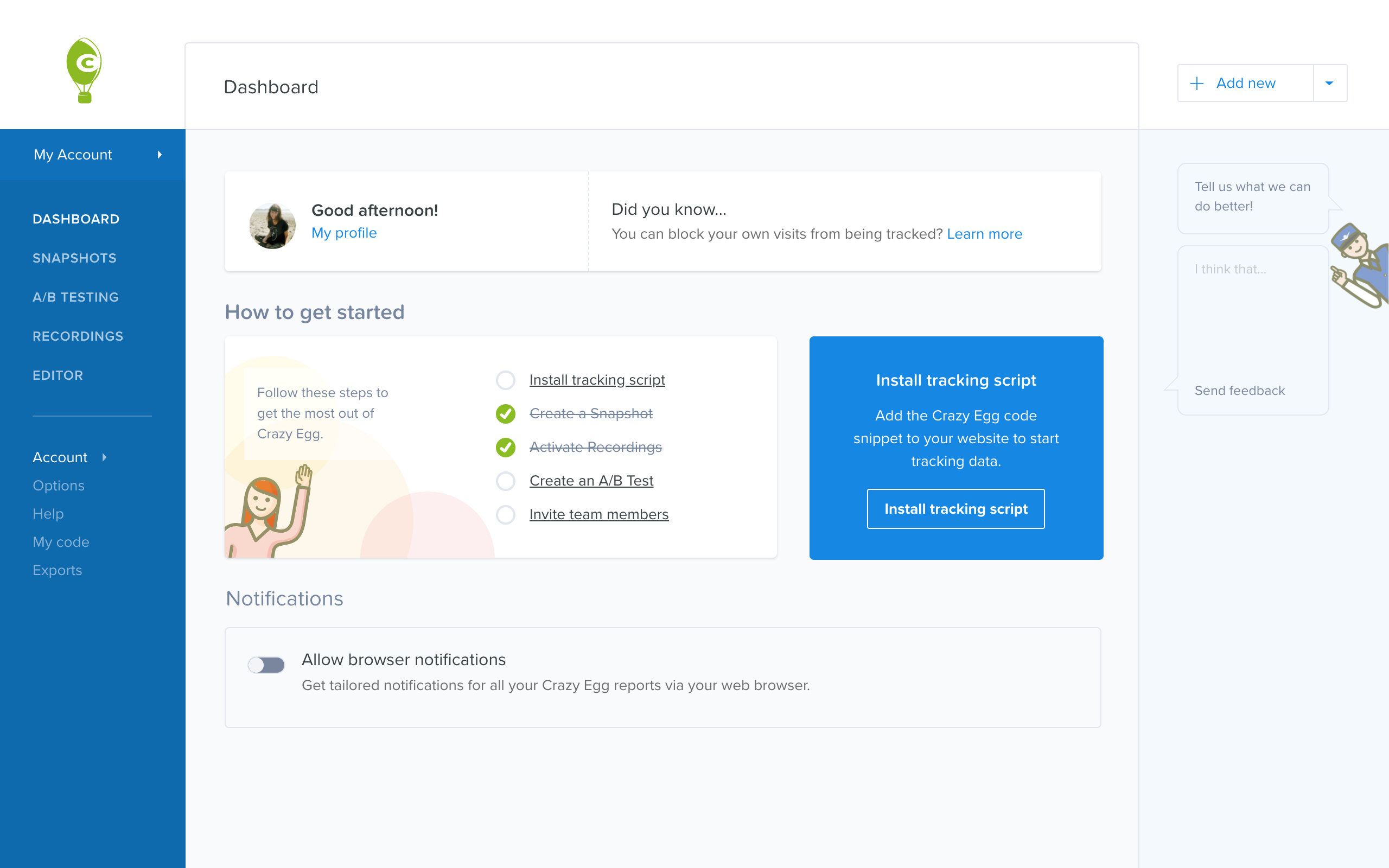Open the Create an A/B Test link
Image resolution: width=1389 pixels, height=868 pixels.
coord(591,481)
